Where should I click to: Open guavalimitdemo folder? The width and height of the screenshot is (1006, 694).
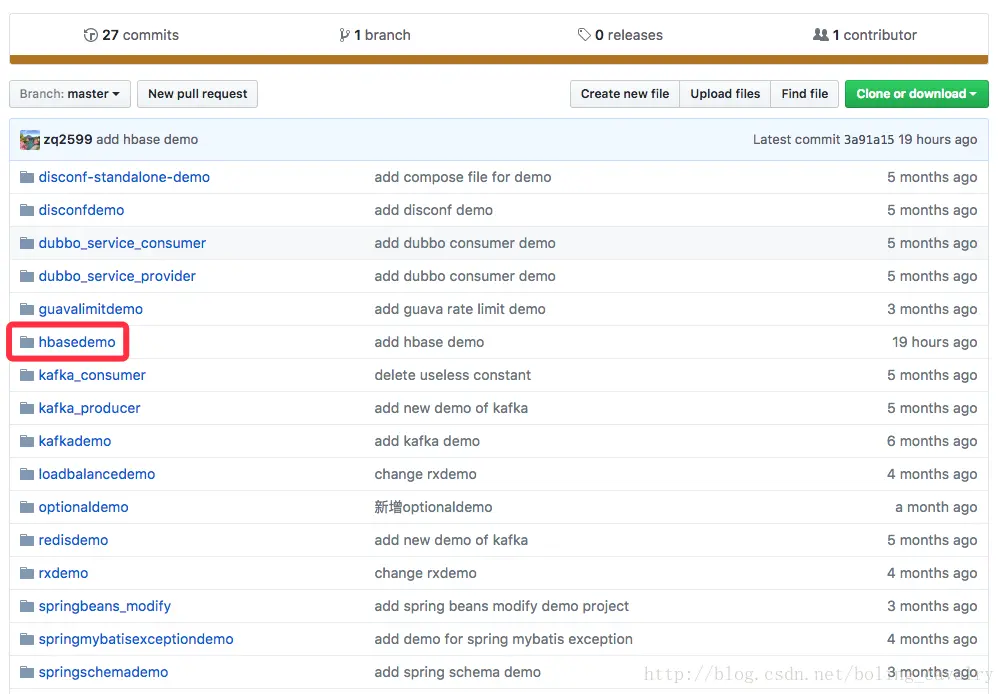[x=90, y=309]
